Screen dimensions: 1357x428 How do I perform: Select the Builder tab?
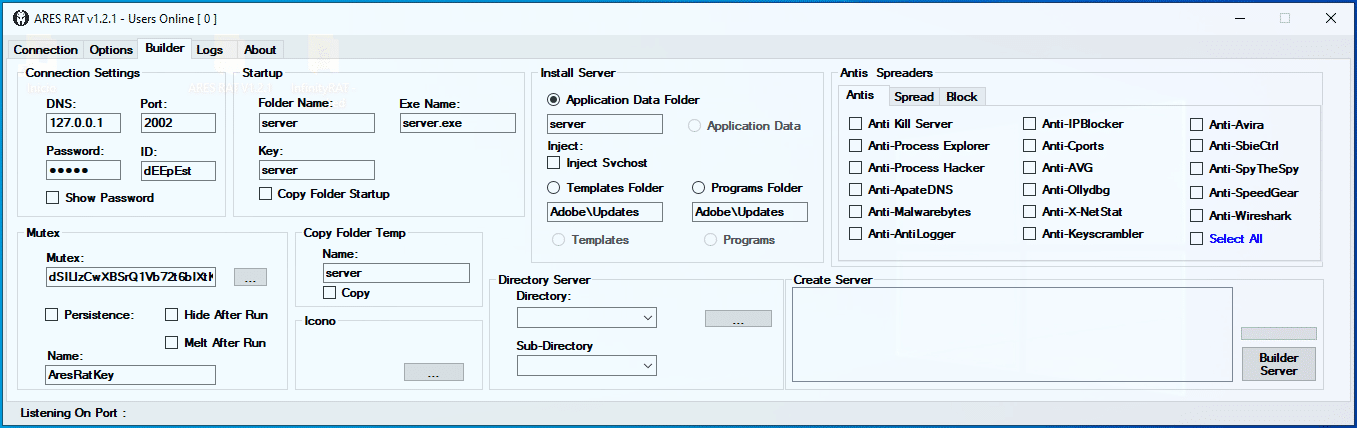tap(165, 48)
